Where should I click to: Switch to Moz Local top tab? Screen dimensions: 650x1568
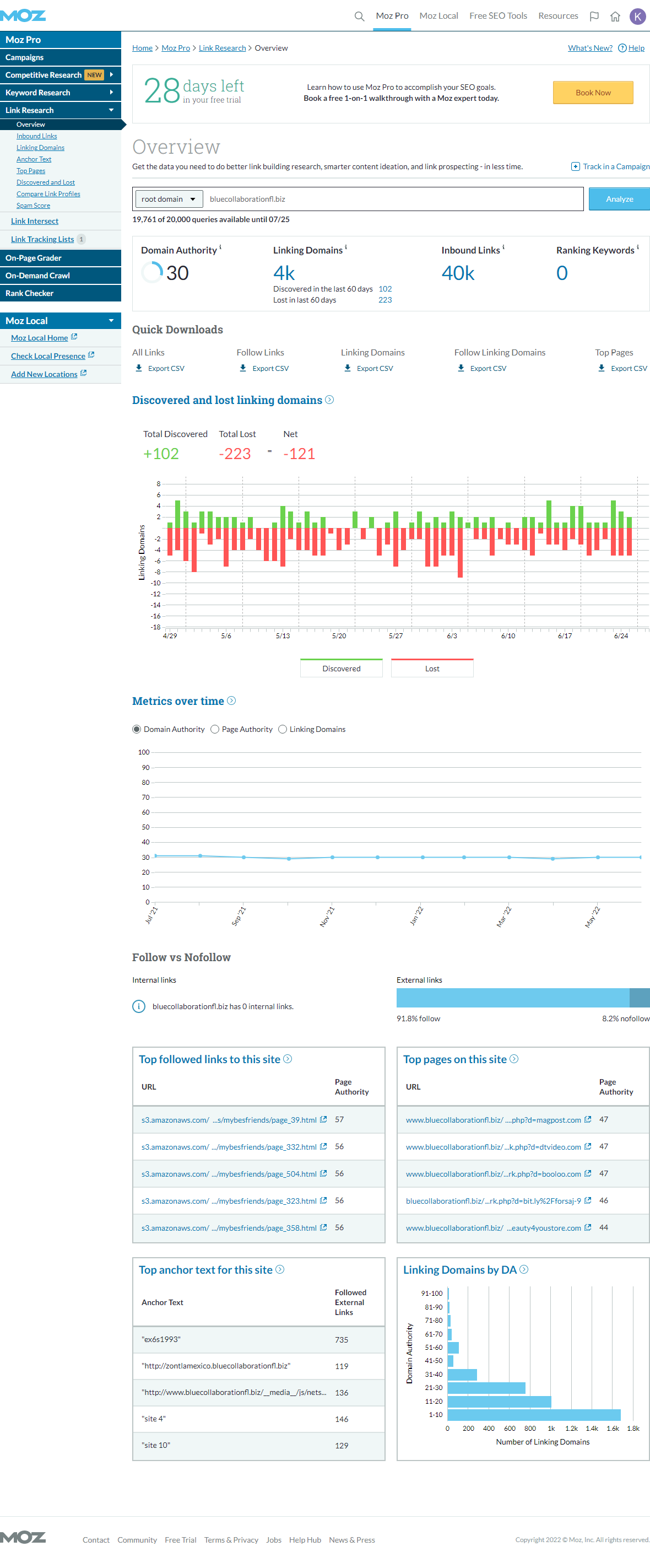tap(438, 16)
